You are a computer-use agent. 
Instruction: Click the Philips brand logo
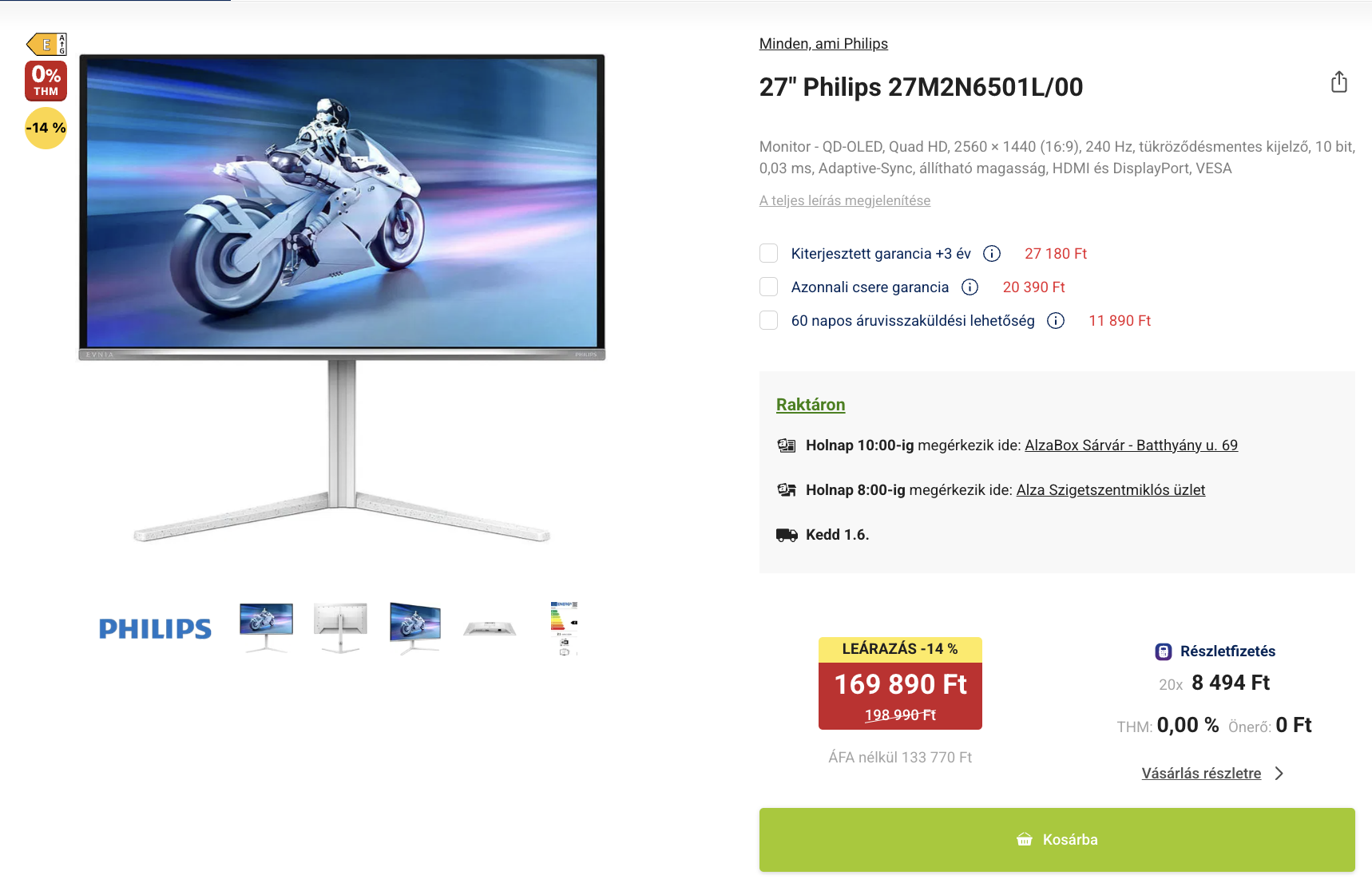pyautogui.click(x=155, y=628)
